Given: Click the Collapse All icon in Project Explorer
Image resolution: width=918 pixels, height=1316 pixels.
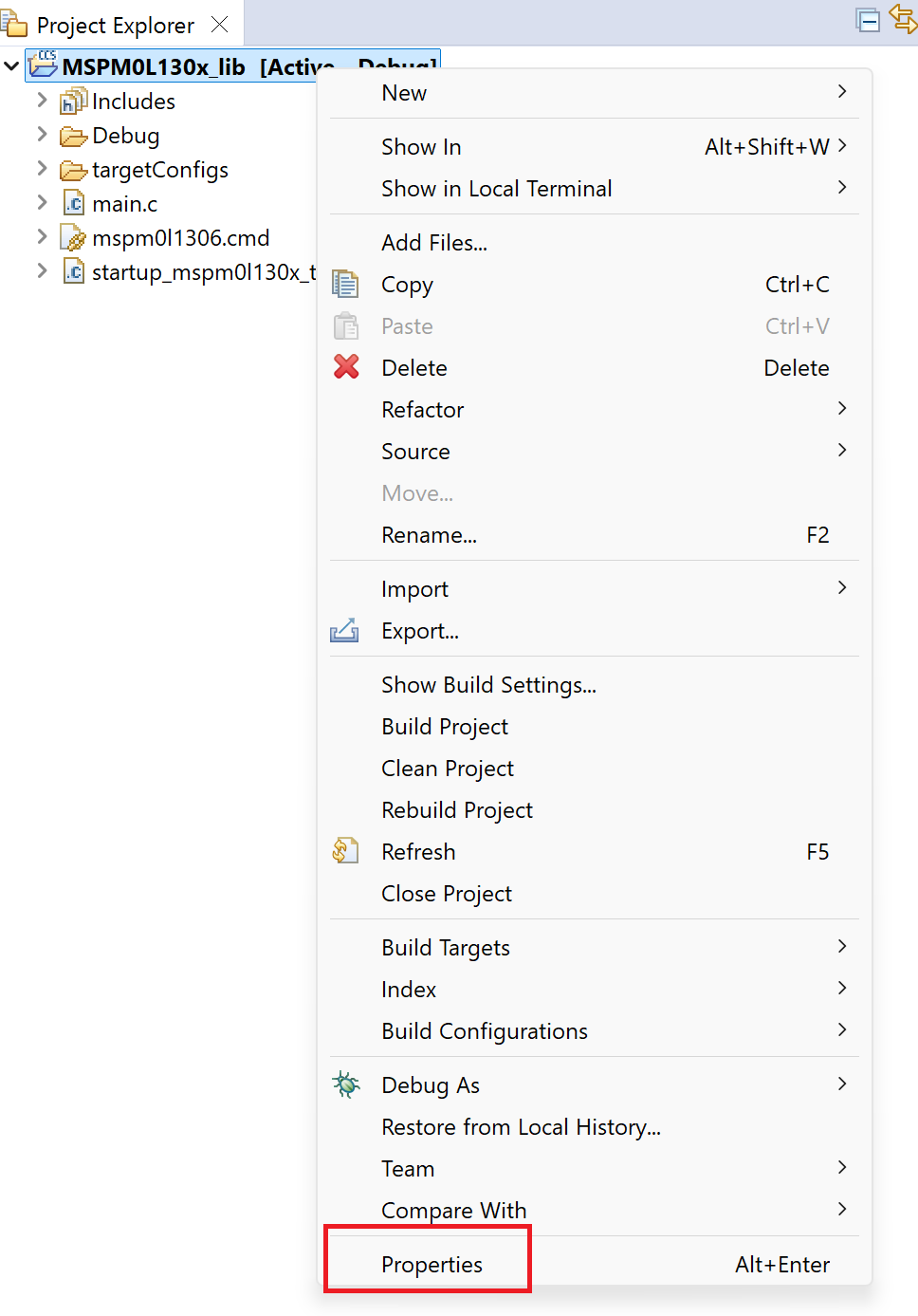Looking at the screenshot, I should click(x=868, y=20).
